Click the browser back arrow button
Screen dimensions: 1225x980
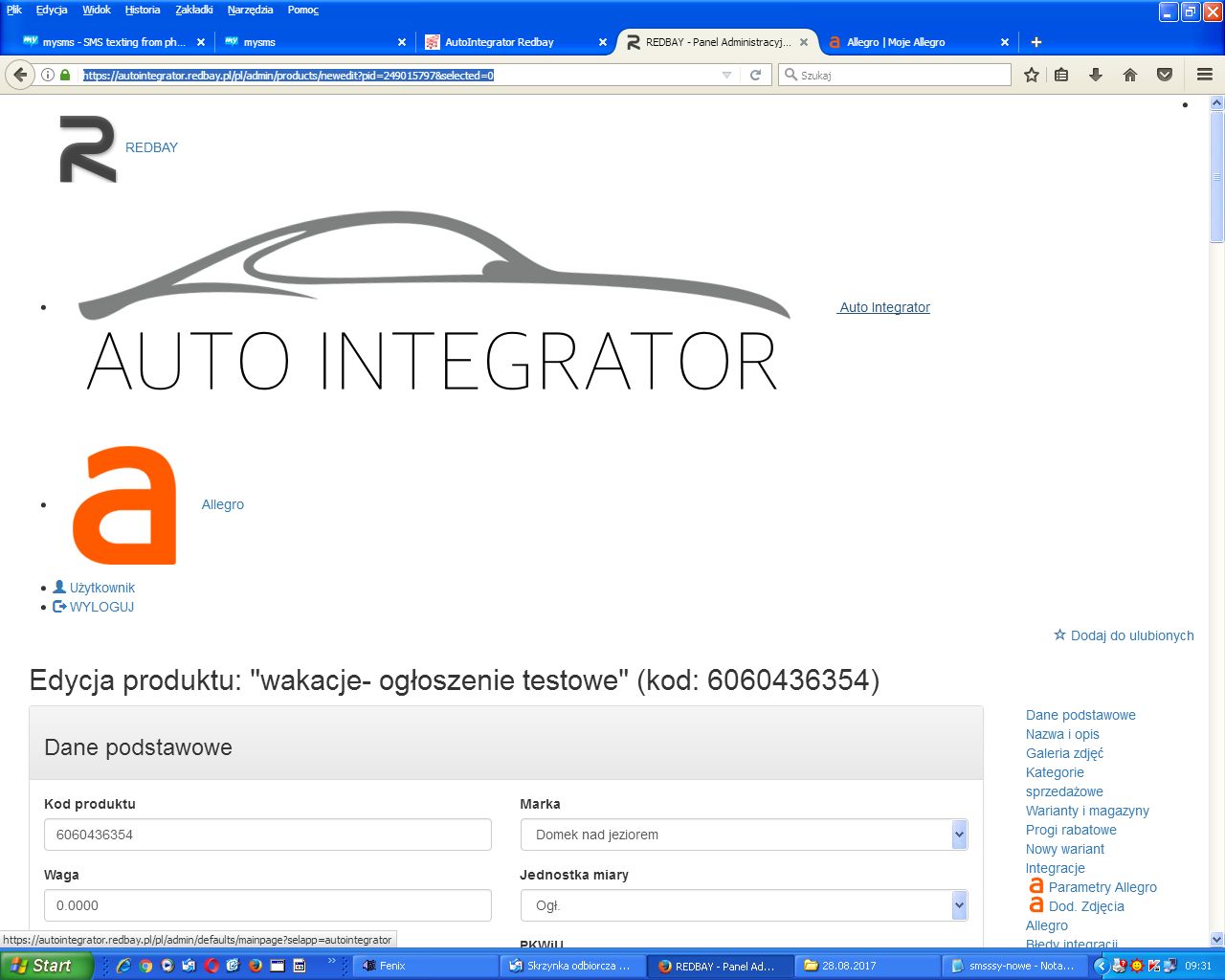coord(21,75)
